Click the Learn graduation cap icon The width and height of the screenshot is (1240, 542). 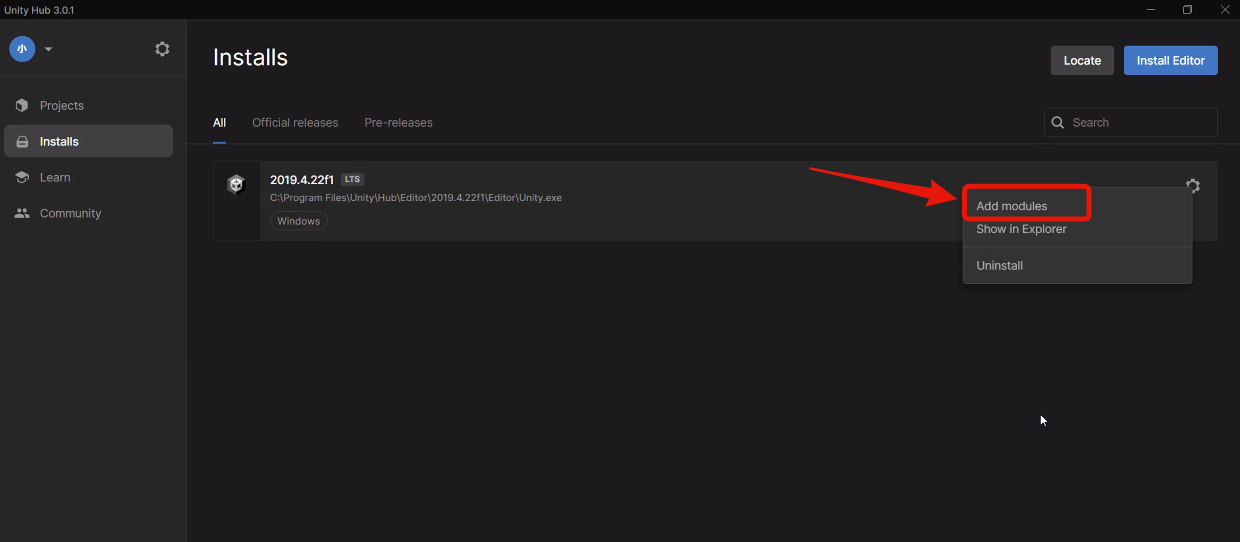pos(22,177)
